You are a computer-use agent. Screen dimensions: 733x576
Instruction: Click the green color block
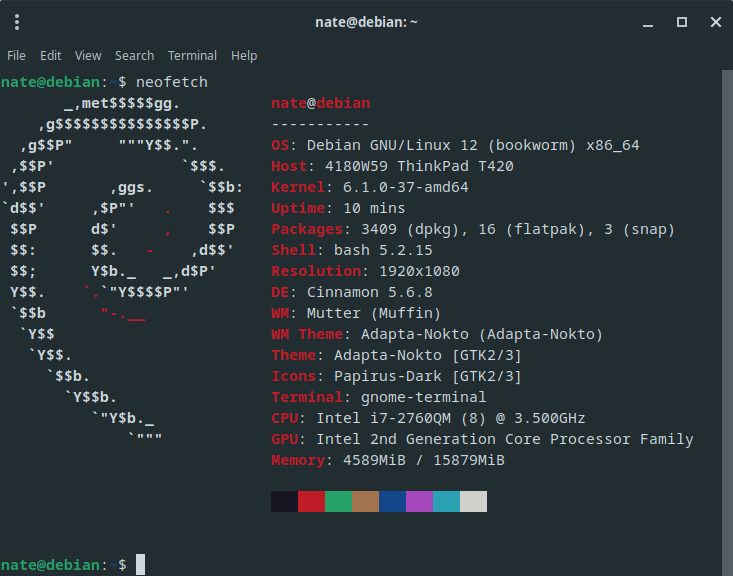click(x=338, y=501)
